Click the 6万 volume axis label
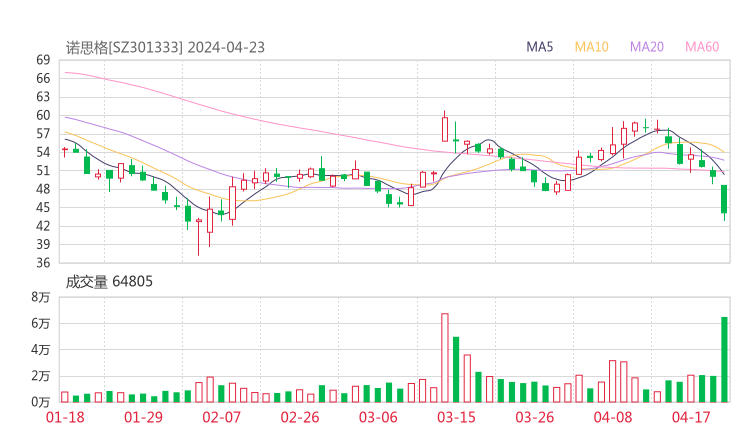Screen dimensions: 740x440 click(x=41, y=323)
